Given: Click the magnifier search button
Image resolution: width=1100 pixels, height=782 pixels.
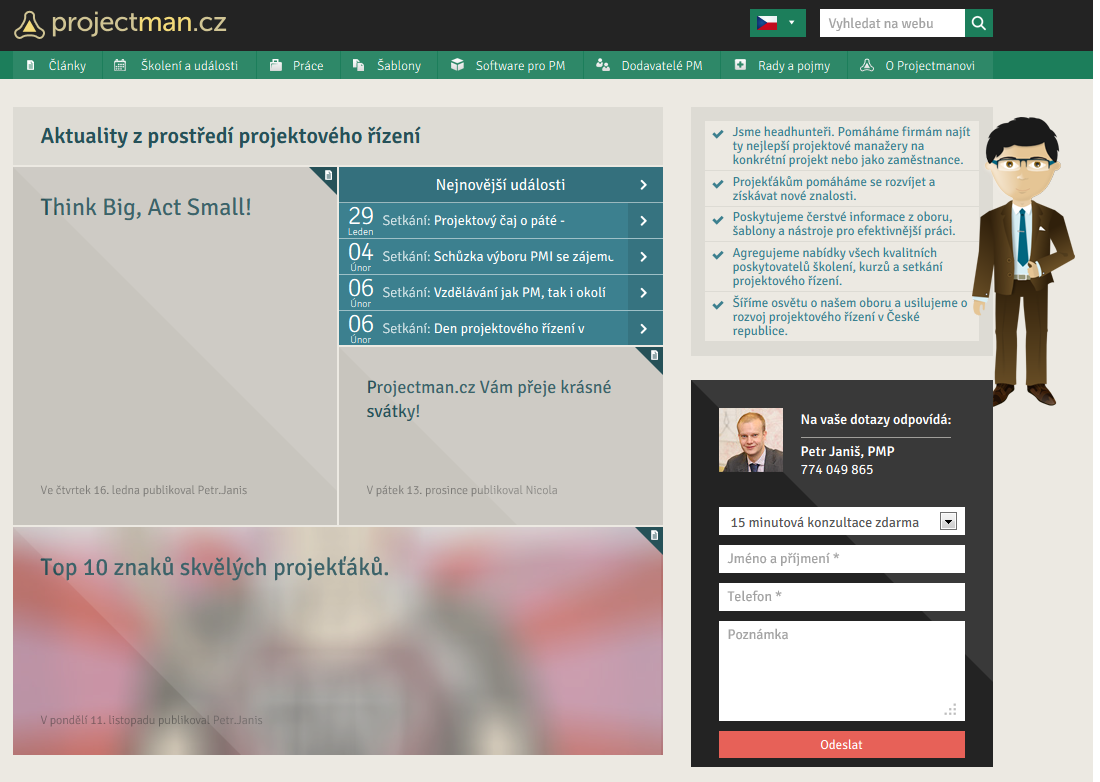Looking at the screenshot, I should (979, 23).
